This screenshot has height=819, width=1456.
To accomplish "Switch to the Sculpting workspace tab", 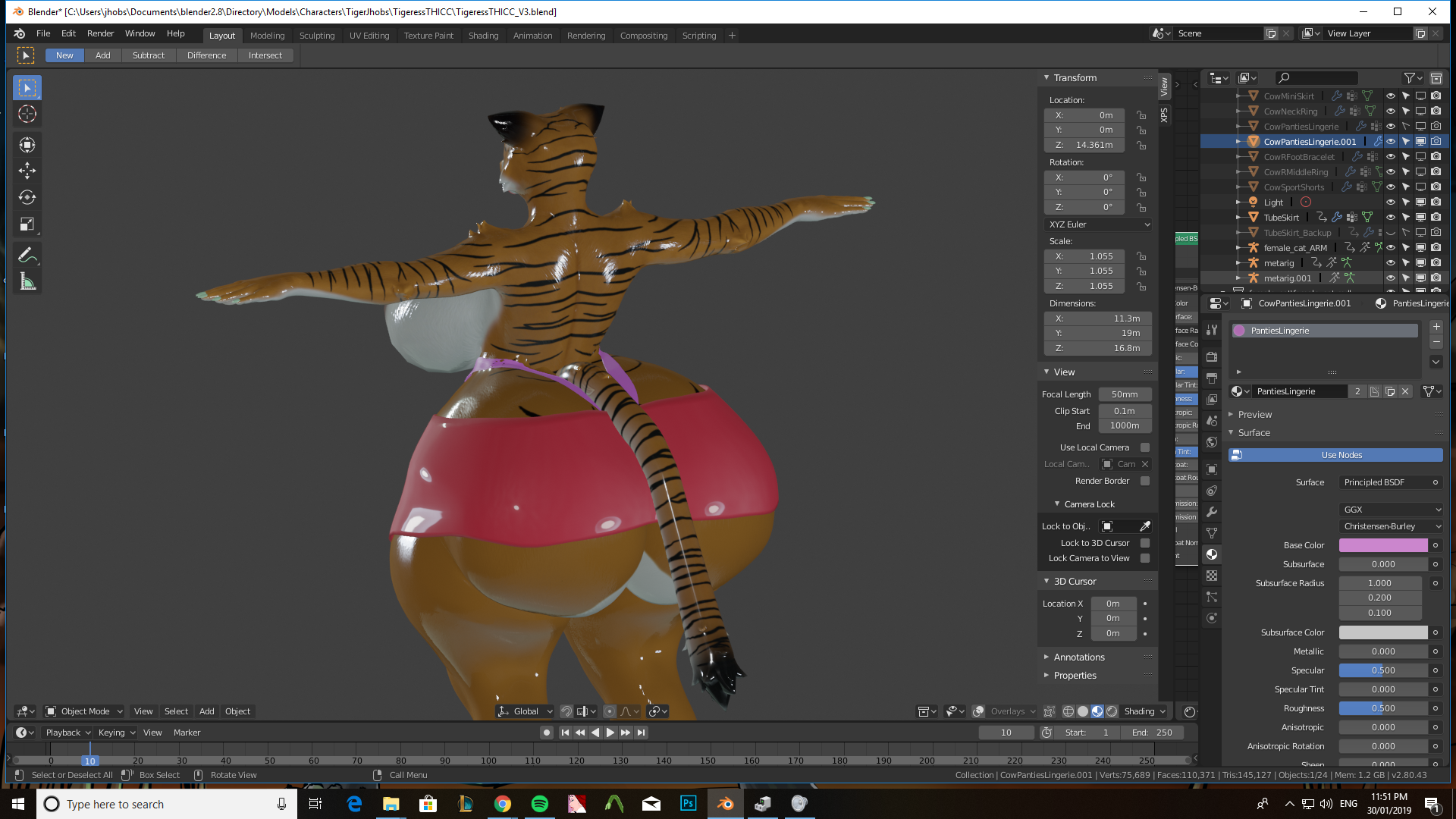I will click(316, 36).
